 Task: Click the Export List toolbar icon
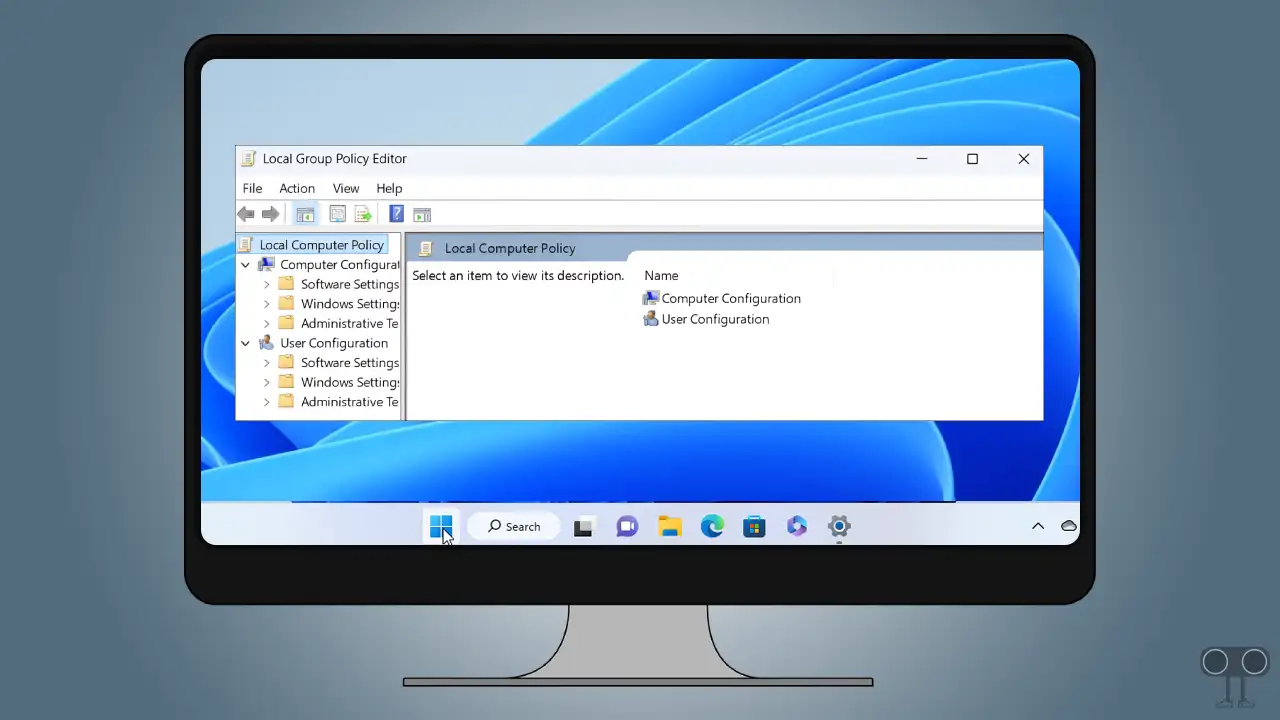pyautogui.click(x=363, y=214)
